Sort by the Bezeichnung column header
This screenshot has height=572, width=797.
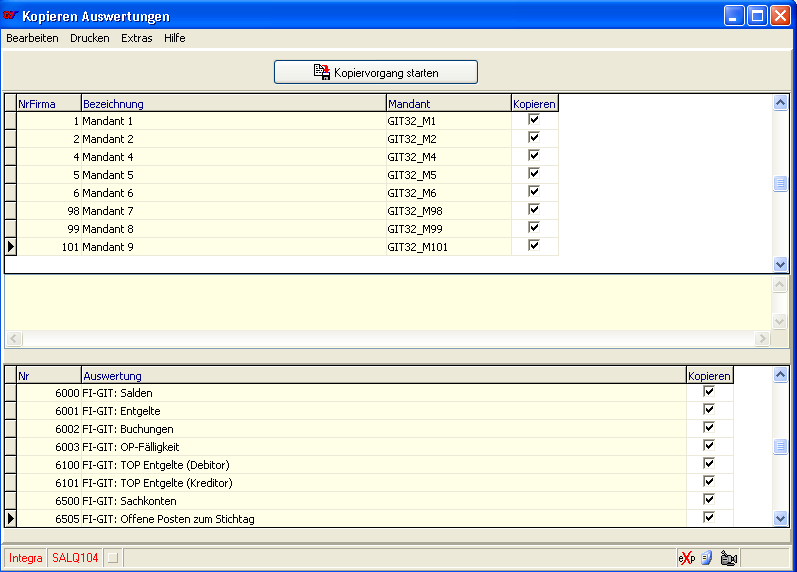coord(233,103)
